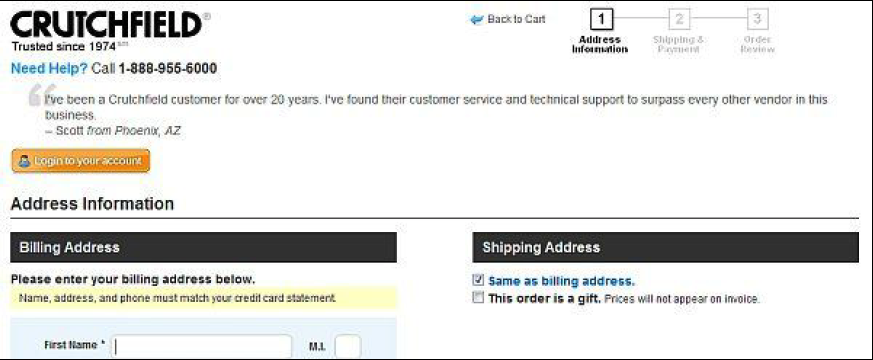Click the Shipping Address header bar

tap(665, 248)
